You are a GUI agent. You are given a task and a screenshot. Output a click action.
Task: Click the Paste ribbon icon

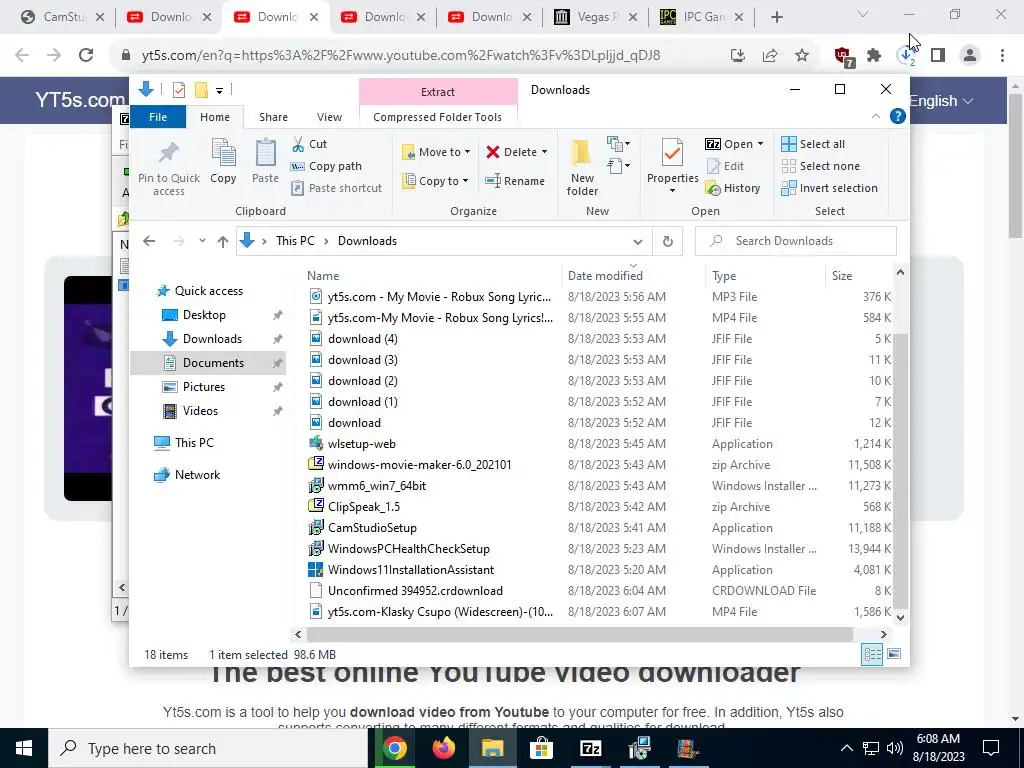tap(265, 153)
